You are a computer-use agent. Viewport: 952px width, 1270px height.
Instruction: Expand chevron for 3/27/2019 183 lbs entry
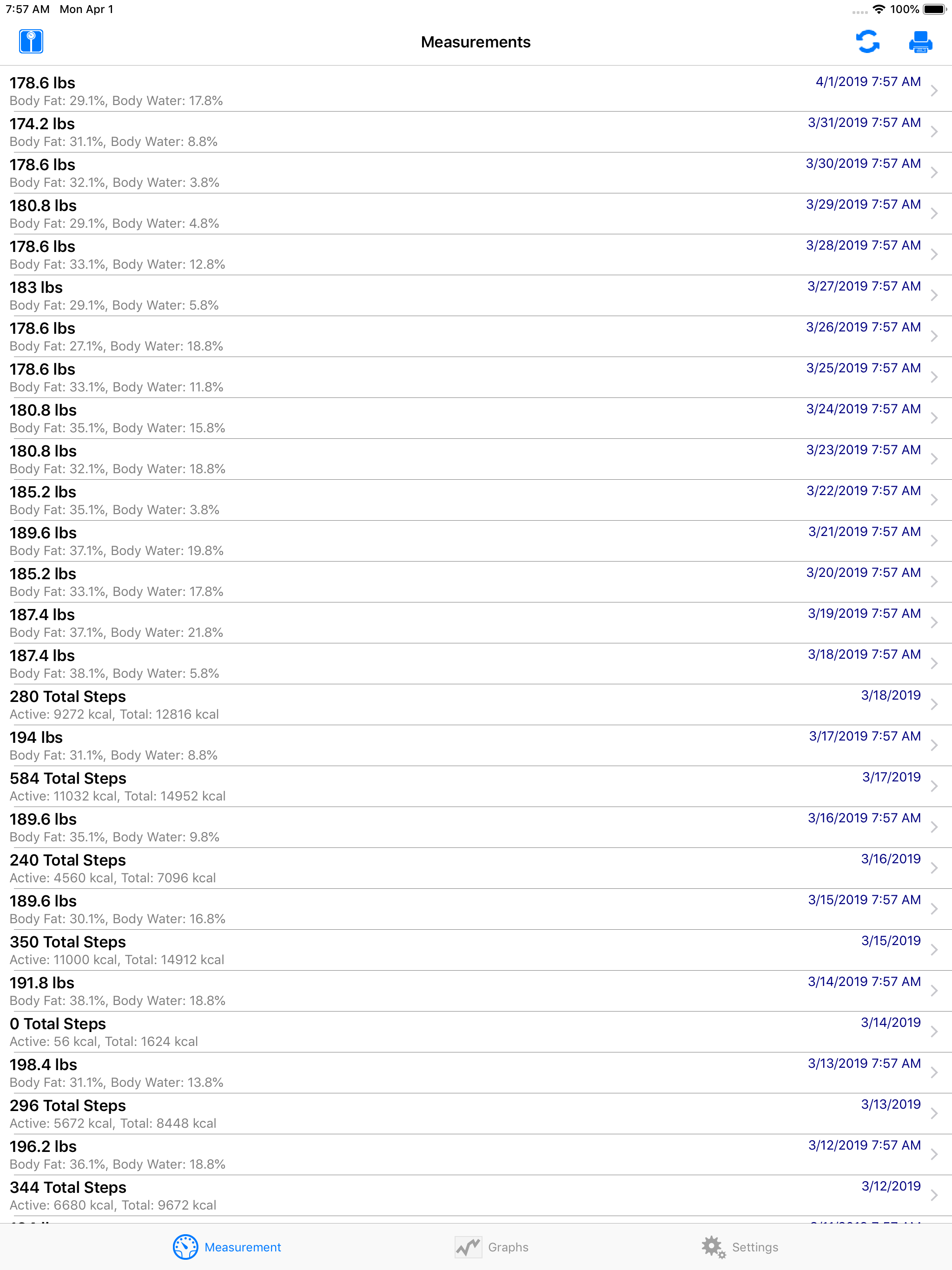coord(934,295)
